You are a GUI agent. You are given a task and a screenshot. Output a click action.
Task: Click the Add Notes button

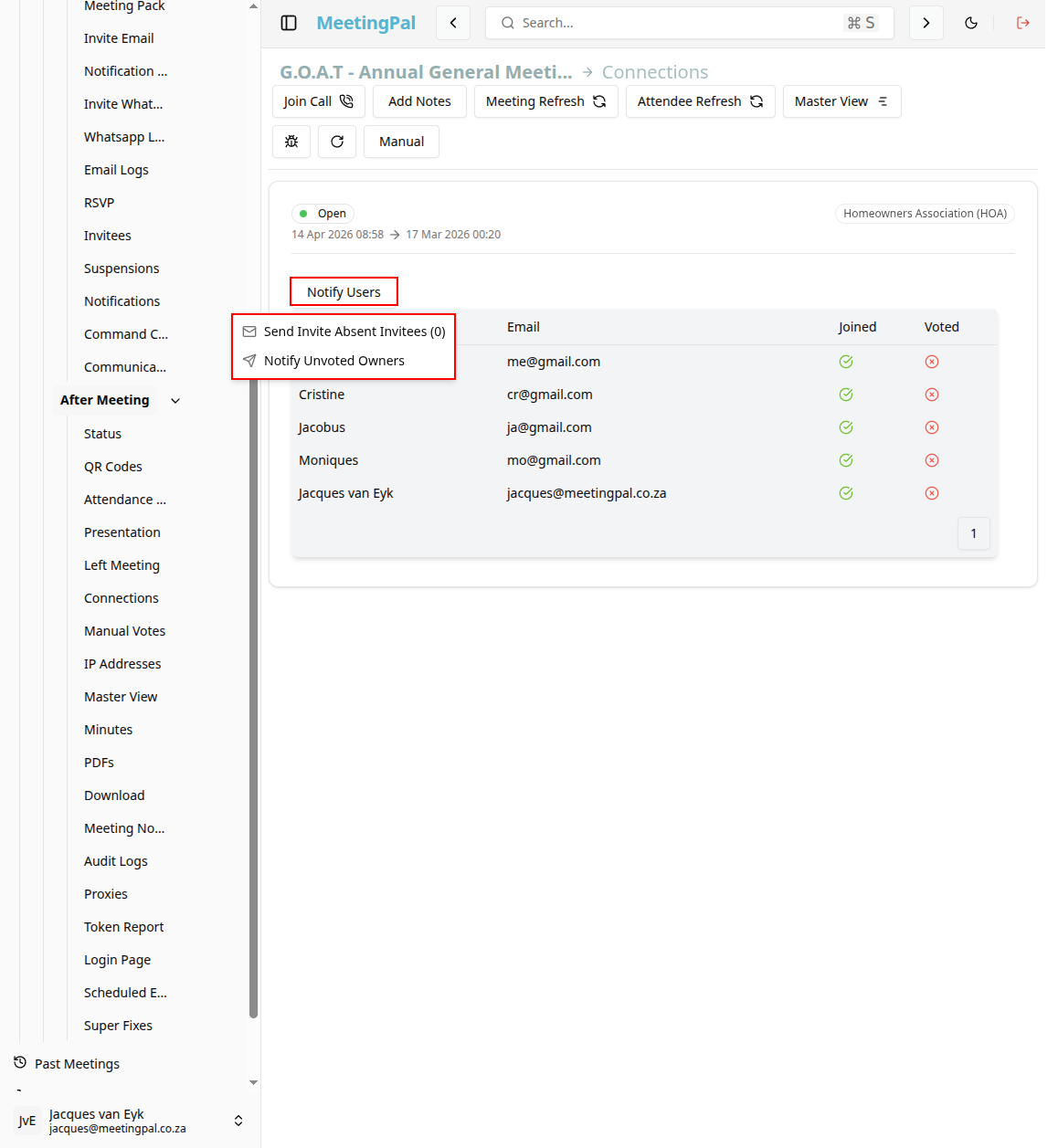(x=419, y=101)
